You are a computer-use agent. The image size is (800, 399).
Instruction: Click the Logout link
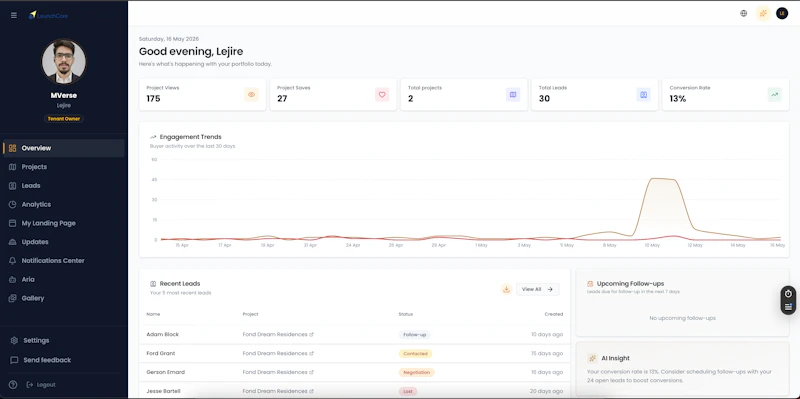41,385
